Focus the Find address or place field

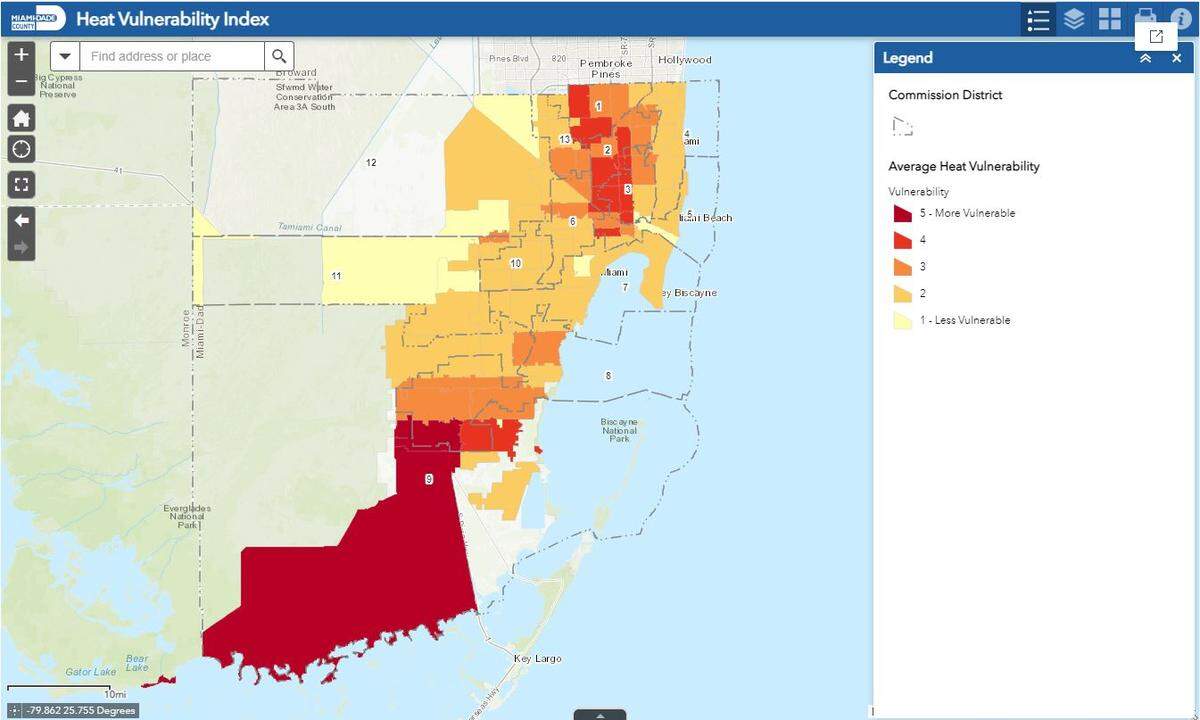pos(172,56)
